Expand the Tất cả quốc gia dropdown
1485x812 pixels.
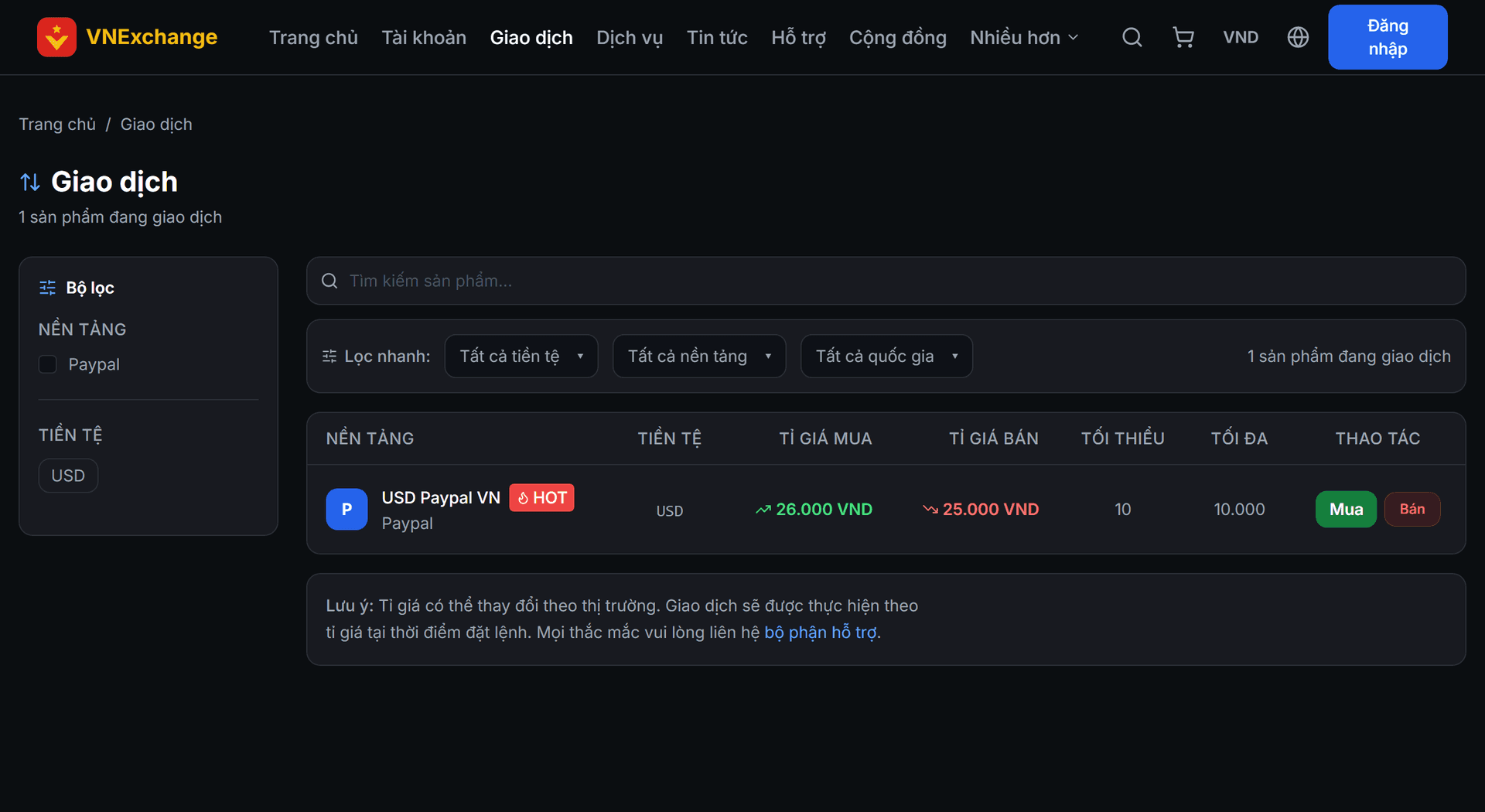coord(886,357)
